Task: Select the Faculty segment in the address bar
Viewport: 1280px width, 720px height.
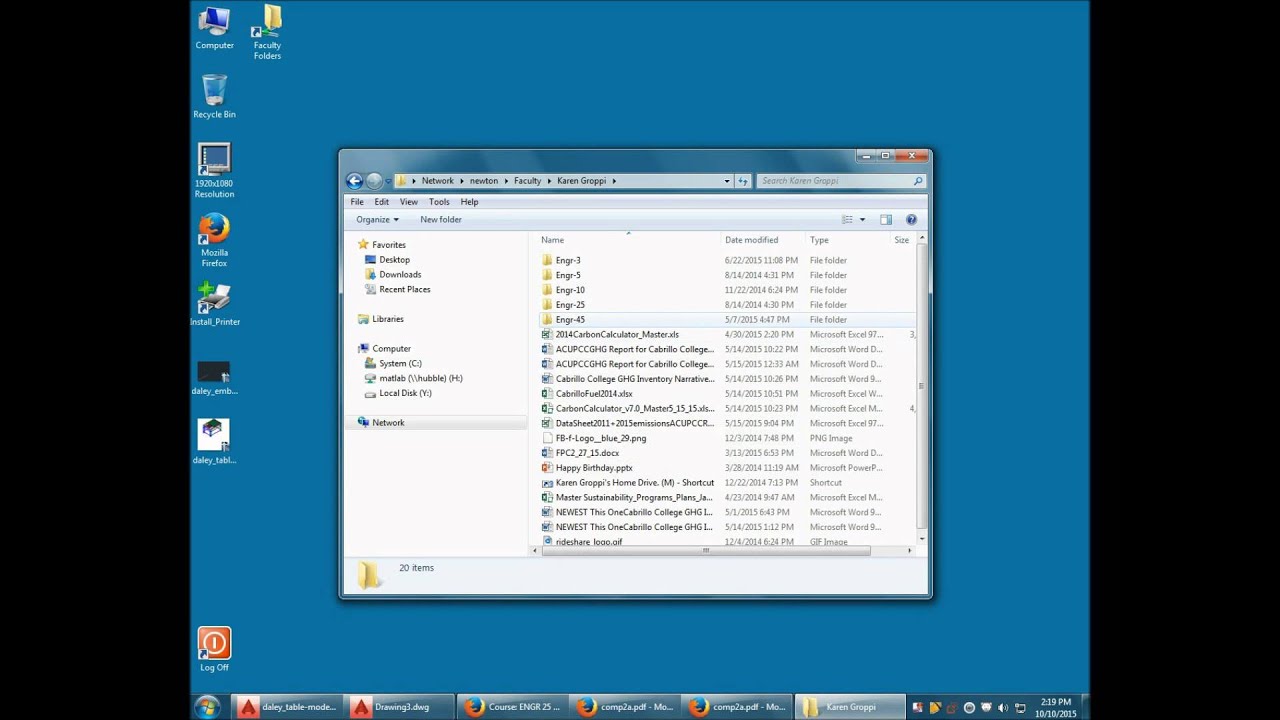Action: (527, 181)
